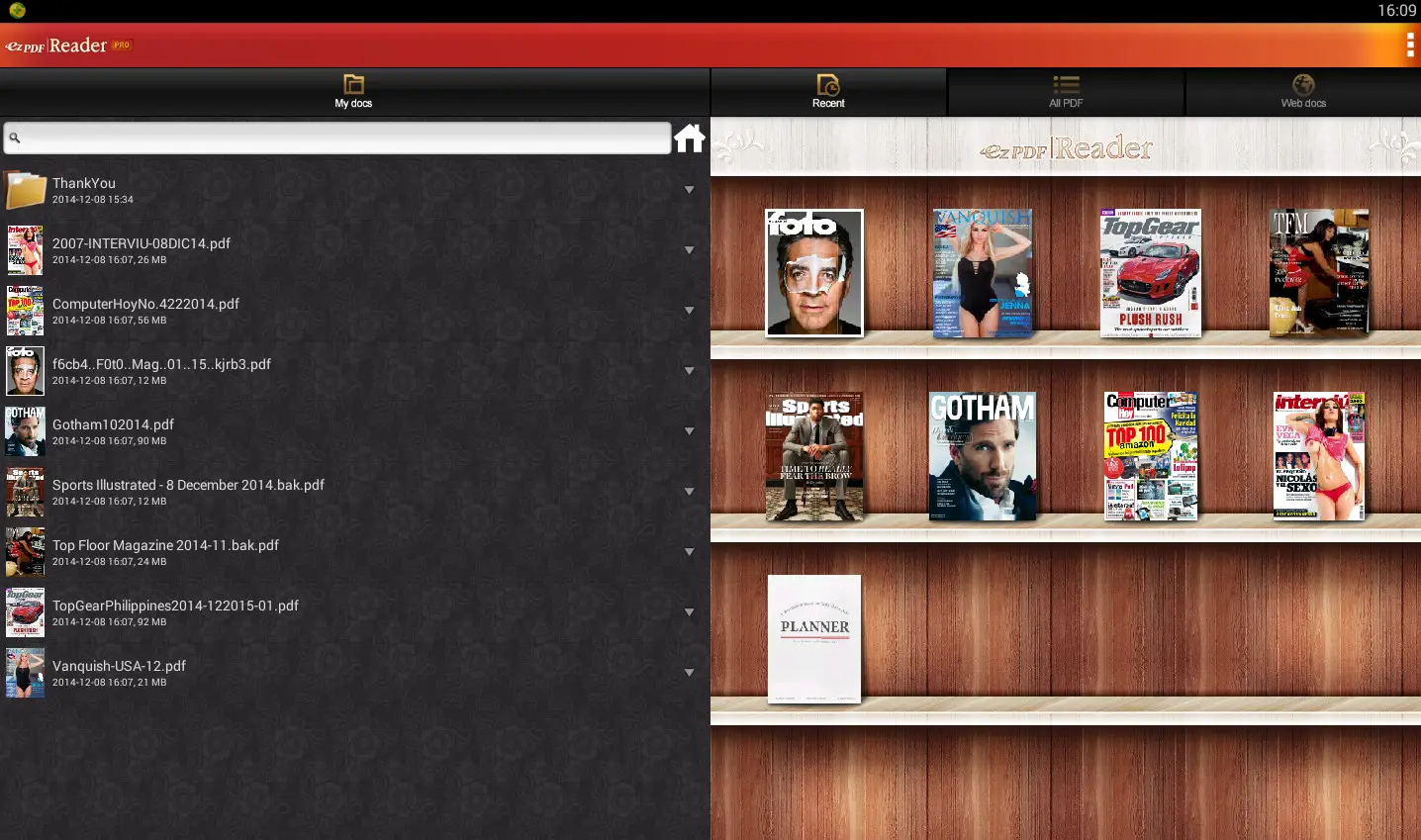Screen dimensions: 1421x840
Task: Select Vanquish-USA-12.pdf file name
Action: tap(119, 666)
